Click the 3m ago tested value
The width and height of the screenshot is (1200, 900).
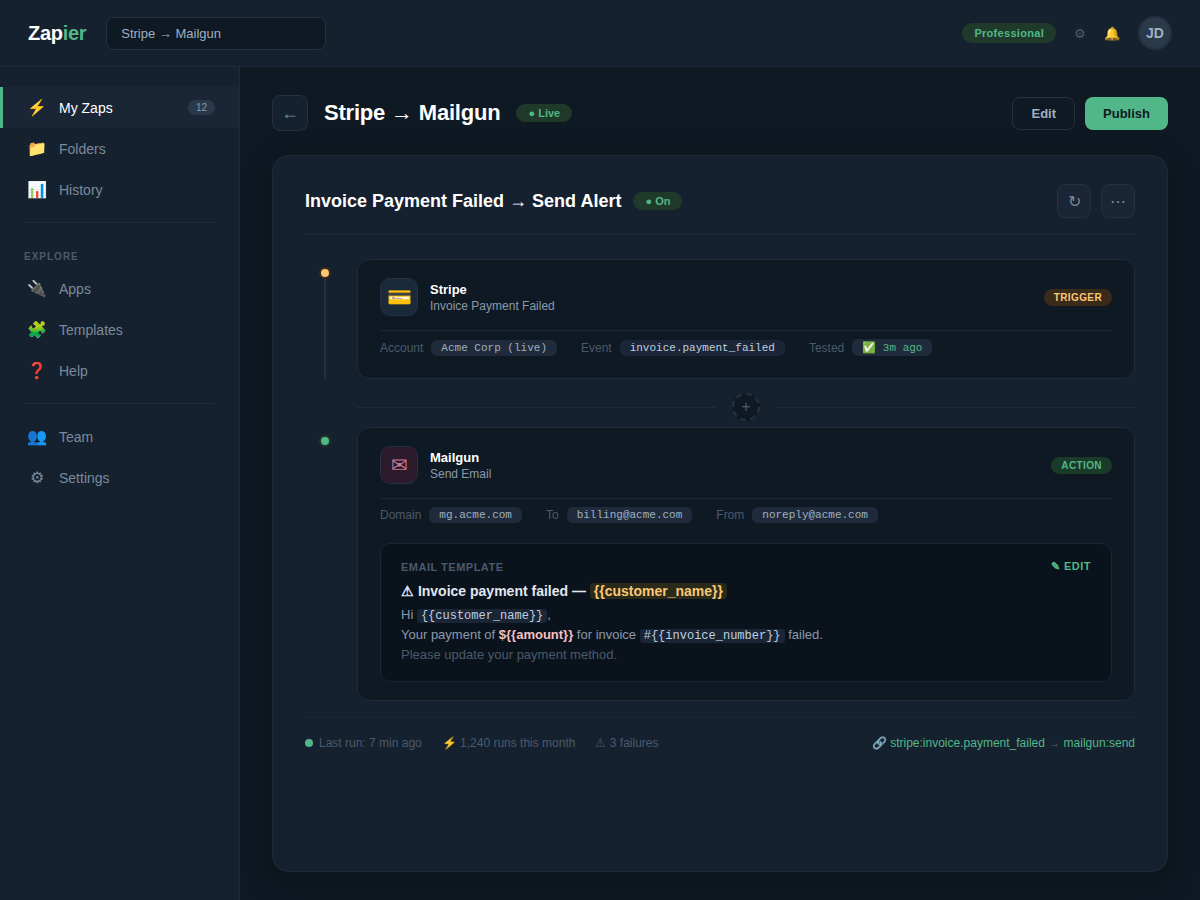click(892, 348)
